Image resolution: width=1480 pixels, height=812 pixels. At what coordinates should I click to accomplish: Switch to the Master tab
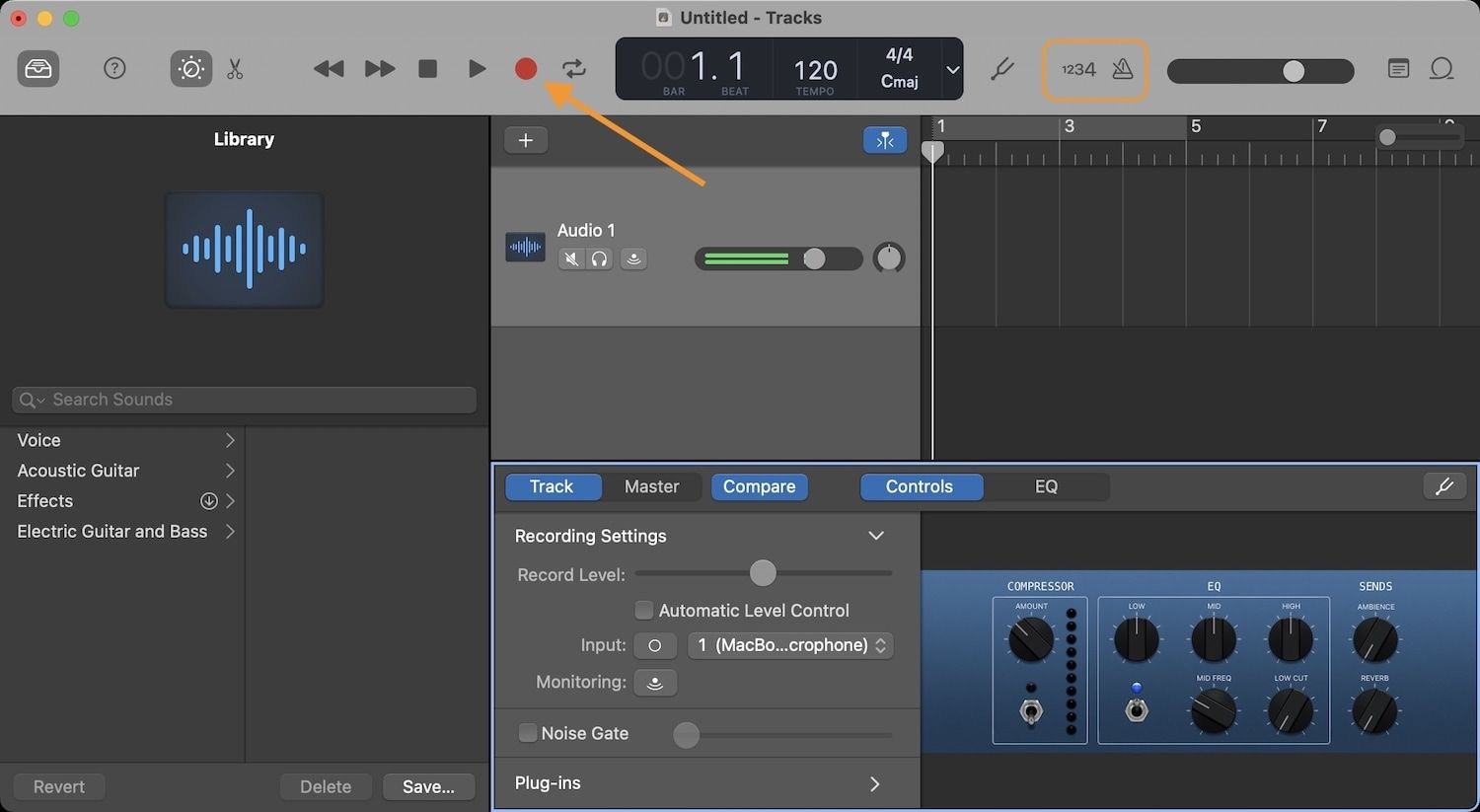(651, 486)
